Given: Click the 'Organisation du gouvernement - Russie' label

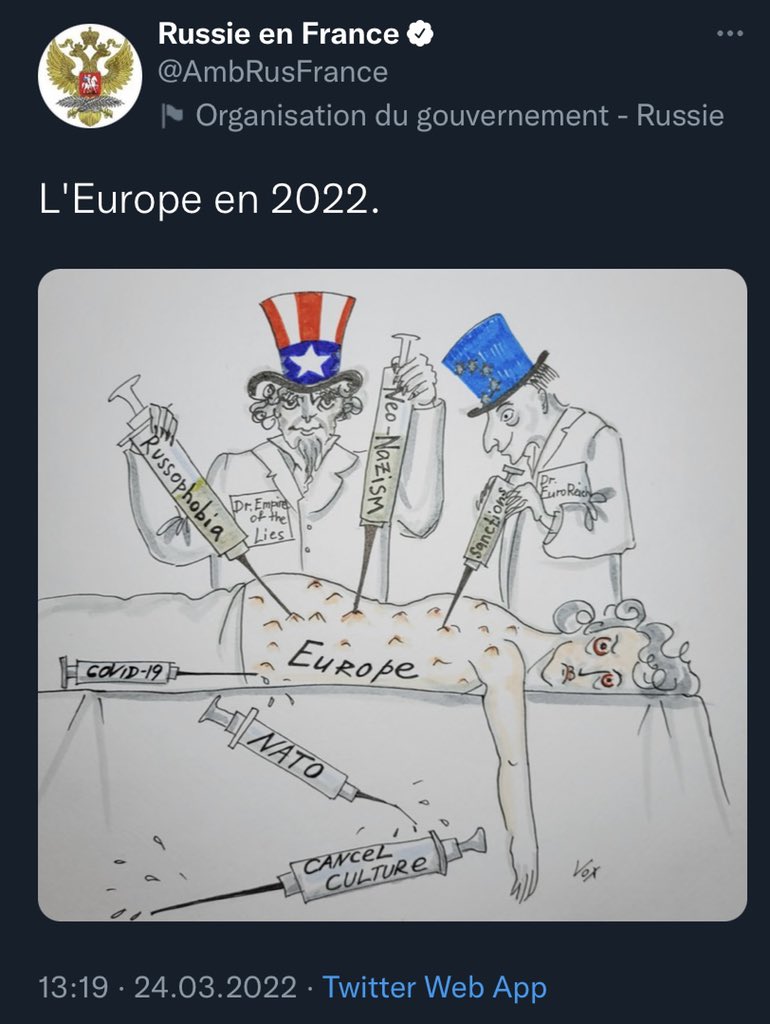Looking at the screenshot, I should pyautogui.click(x=460, y=116).
